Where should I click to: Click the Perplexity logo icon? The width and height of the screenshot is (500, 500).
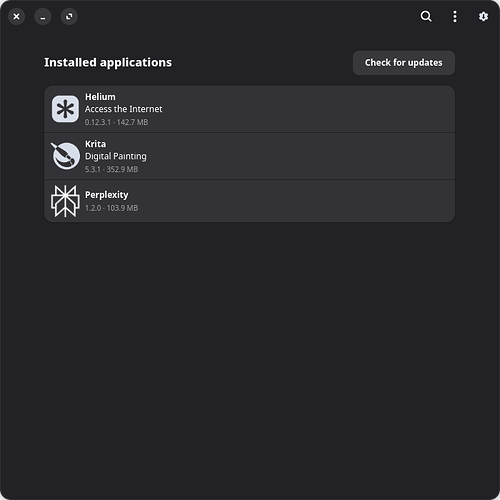pos(65,201)
